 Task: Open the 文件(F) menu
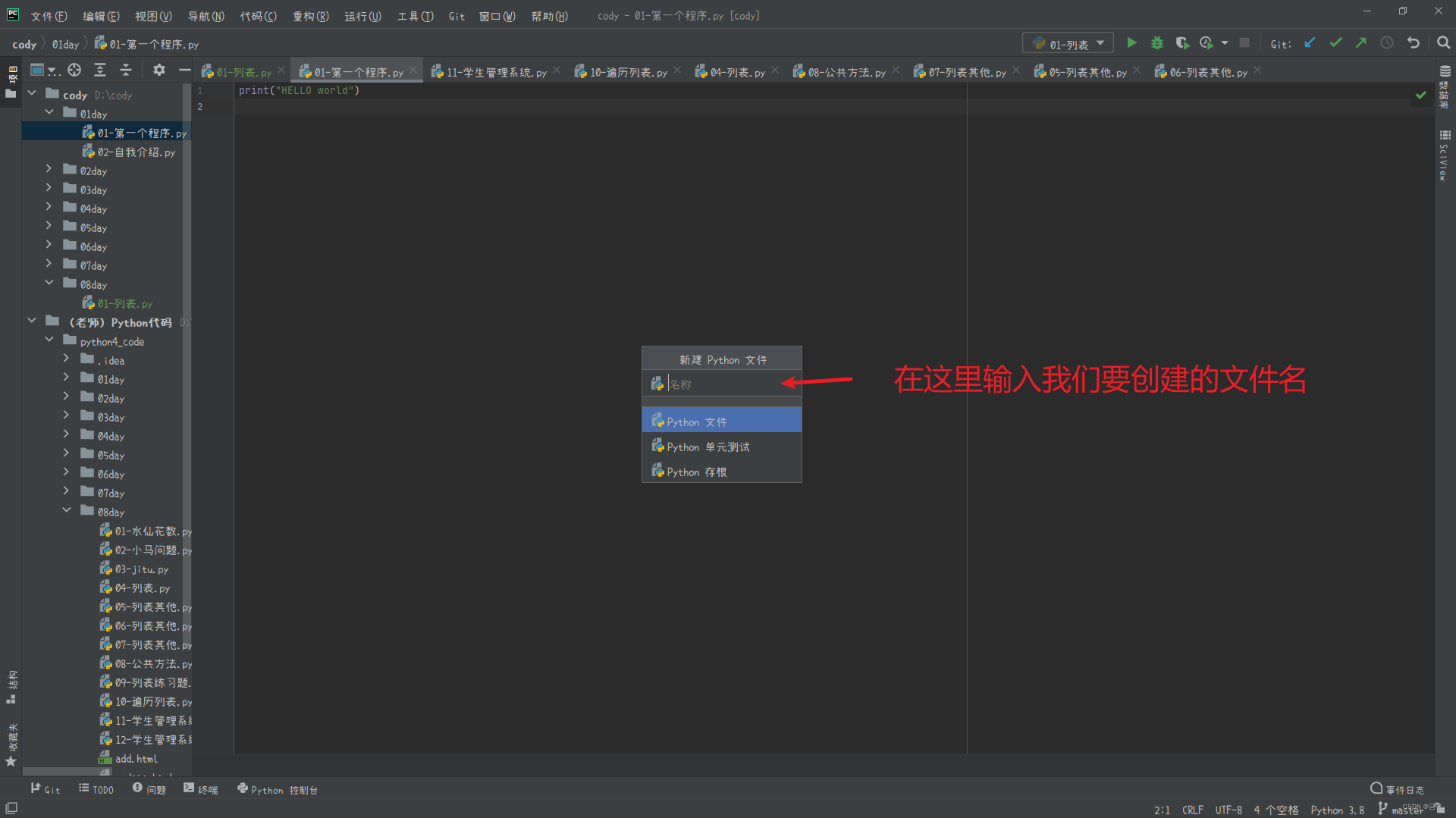(49, 16)
